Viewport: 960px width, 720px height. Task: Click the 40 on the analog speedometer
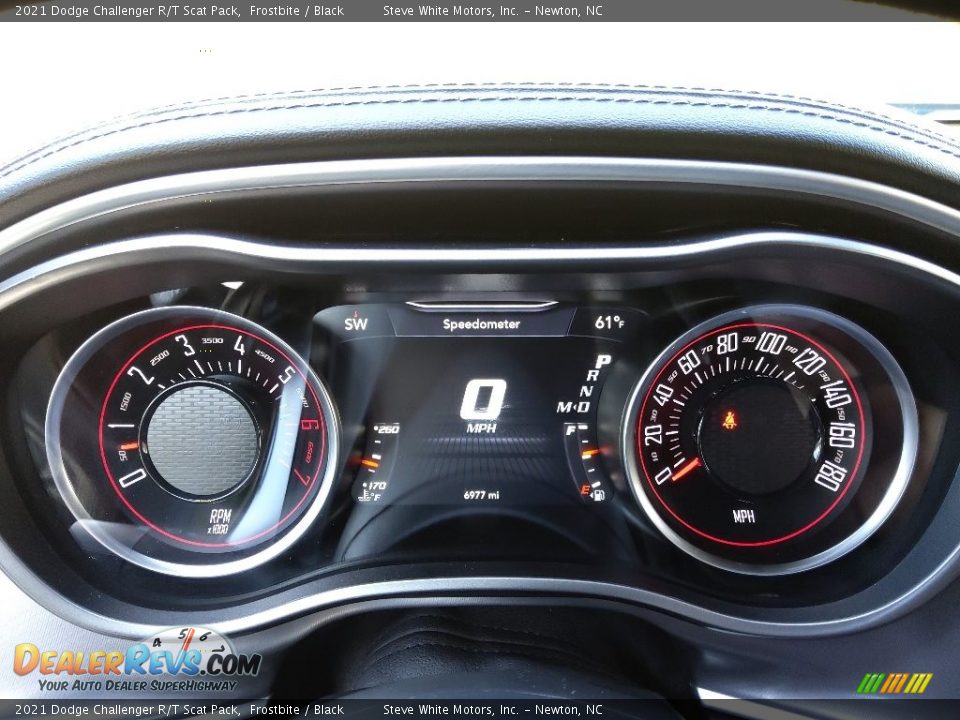click(663, 394)
